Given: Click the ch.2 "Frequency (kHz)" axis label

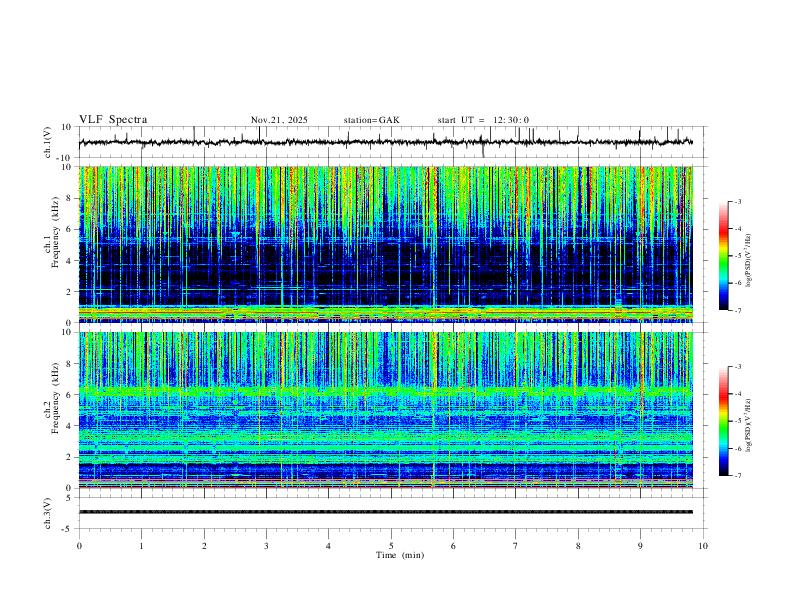Looking at the screenshot, I should tap(56, 398).
